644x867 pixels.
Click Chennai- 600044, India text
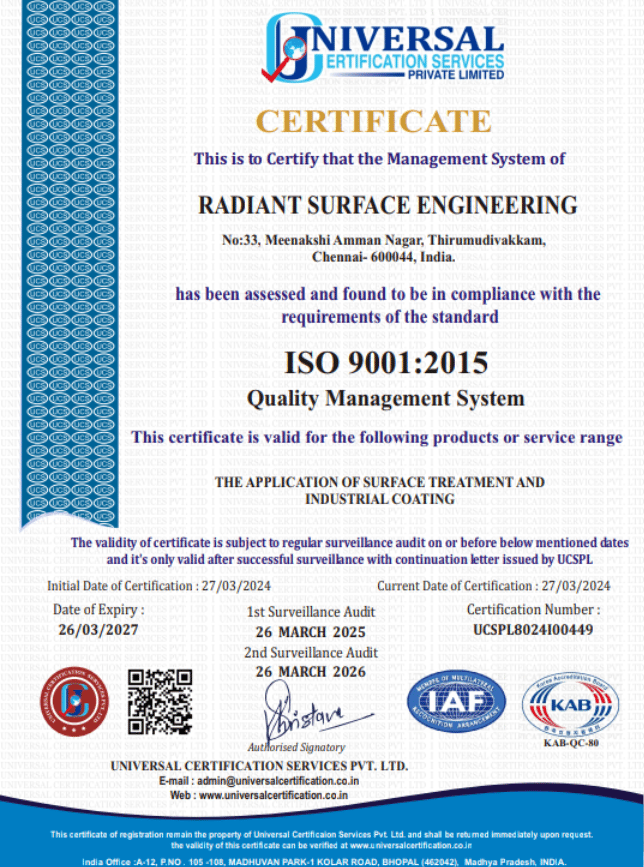384,257
